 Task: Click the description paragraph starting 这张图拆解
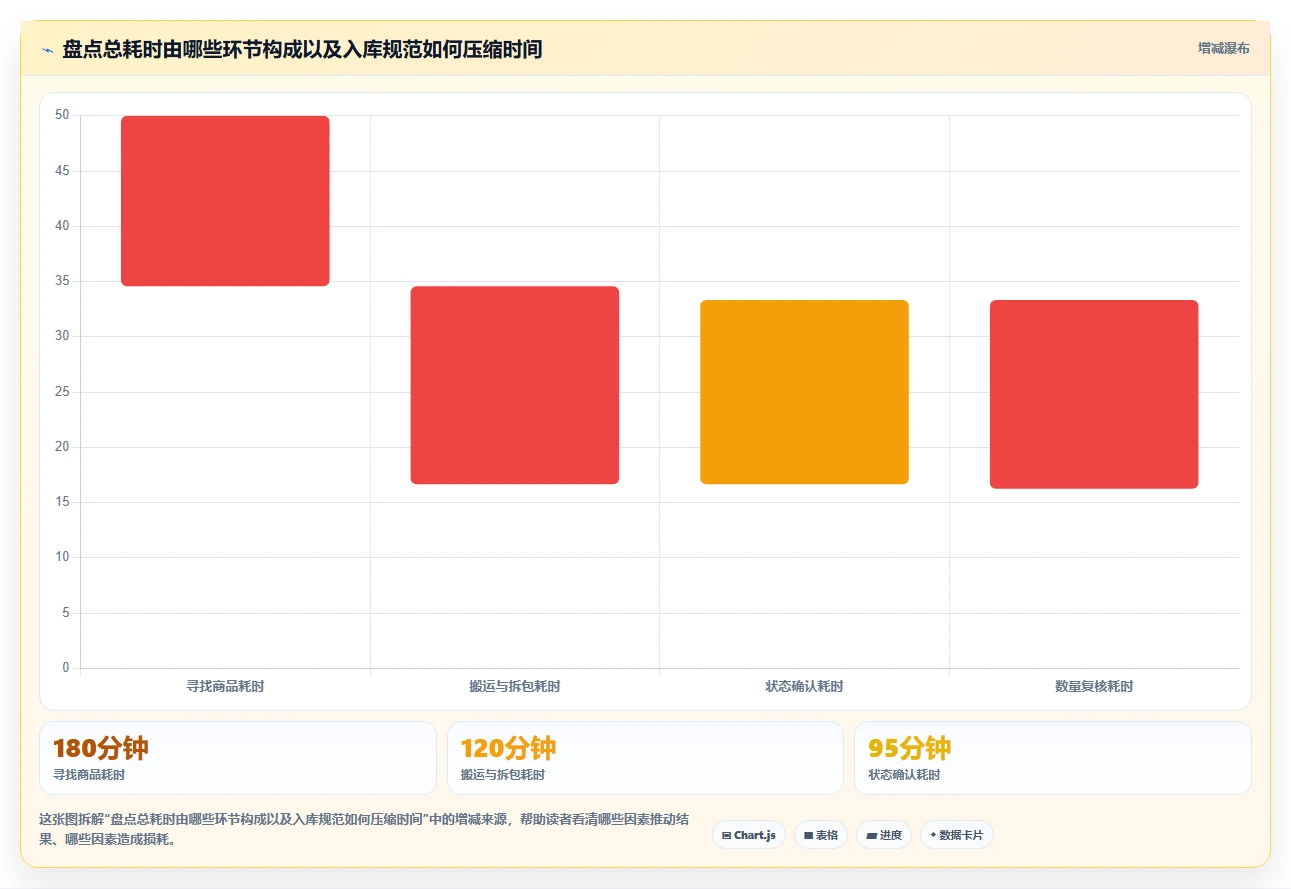363,829
